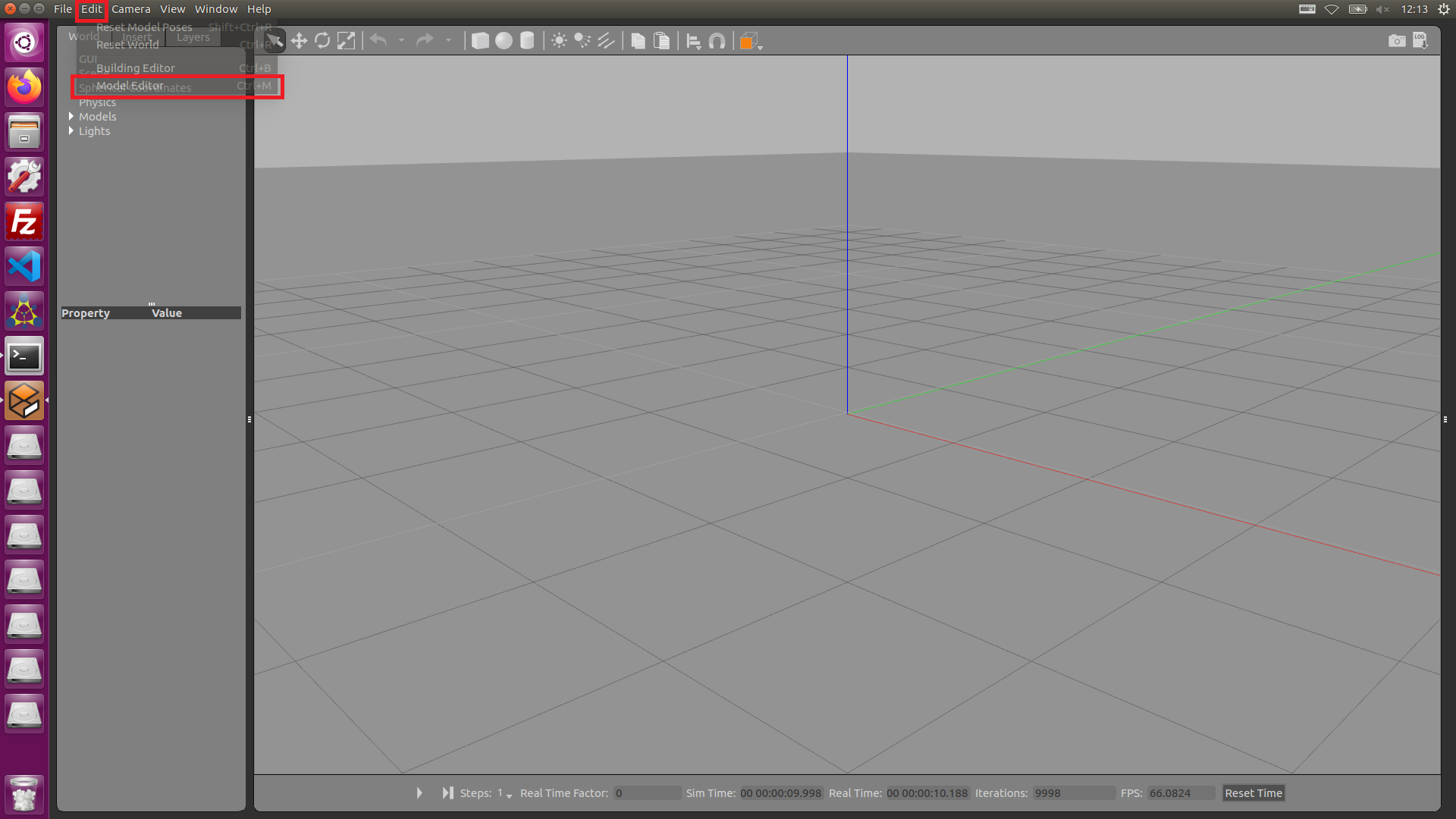Expand the Models tree item
This screenshot has height=819, width=1456.
(x=71, y=117)
